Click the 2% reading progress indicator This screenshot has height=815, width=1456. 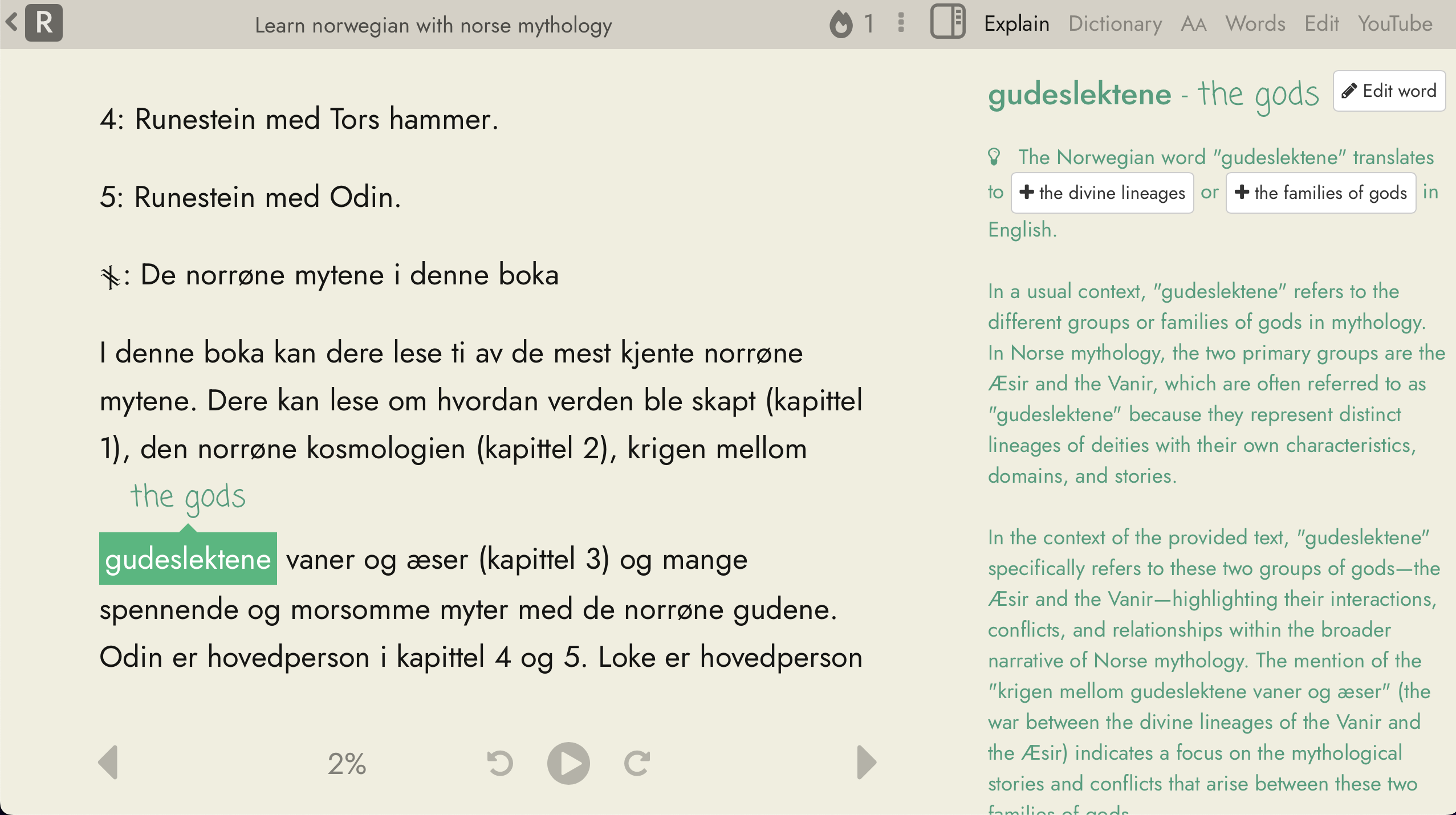(347, 764)
